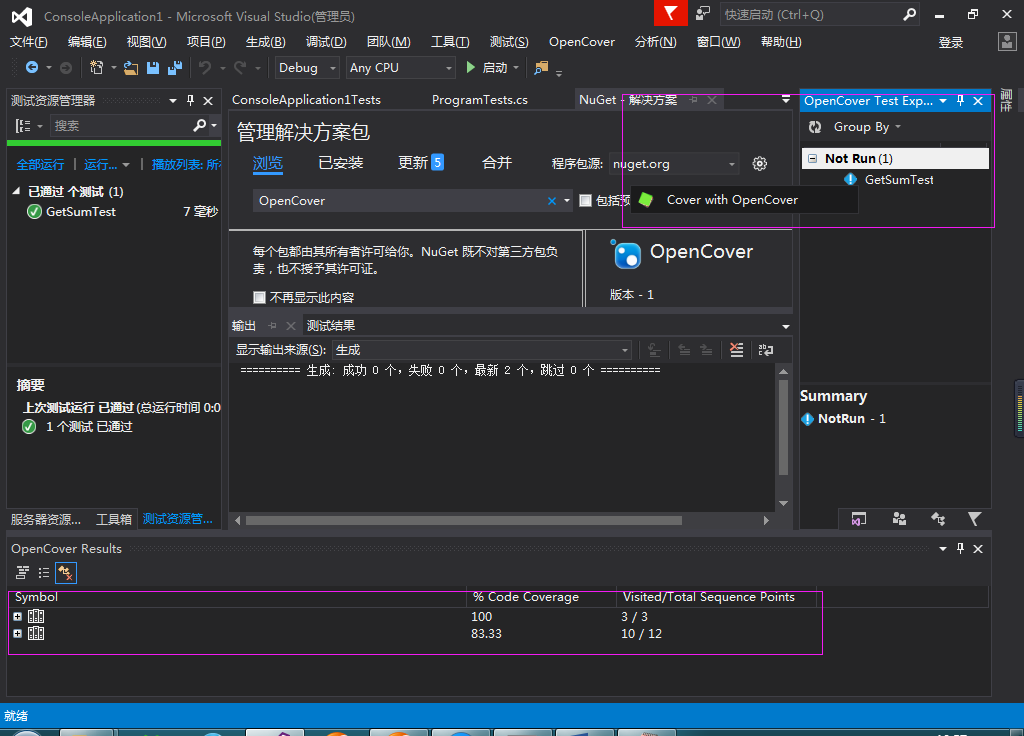Switch to the ProgramTests.cs tab
The width and height of the screenshot is (1024, 736).
tap(480, 100)
